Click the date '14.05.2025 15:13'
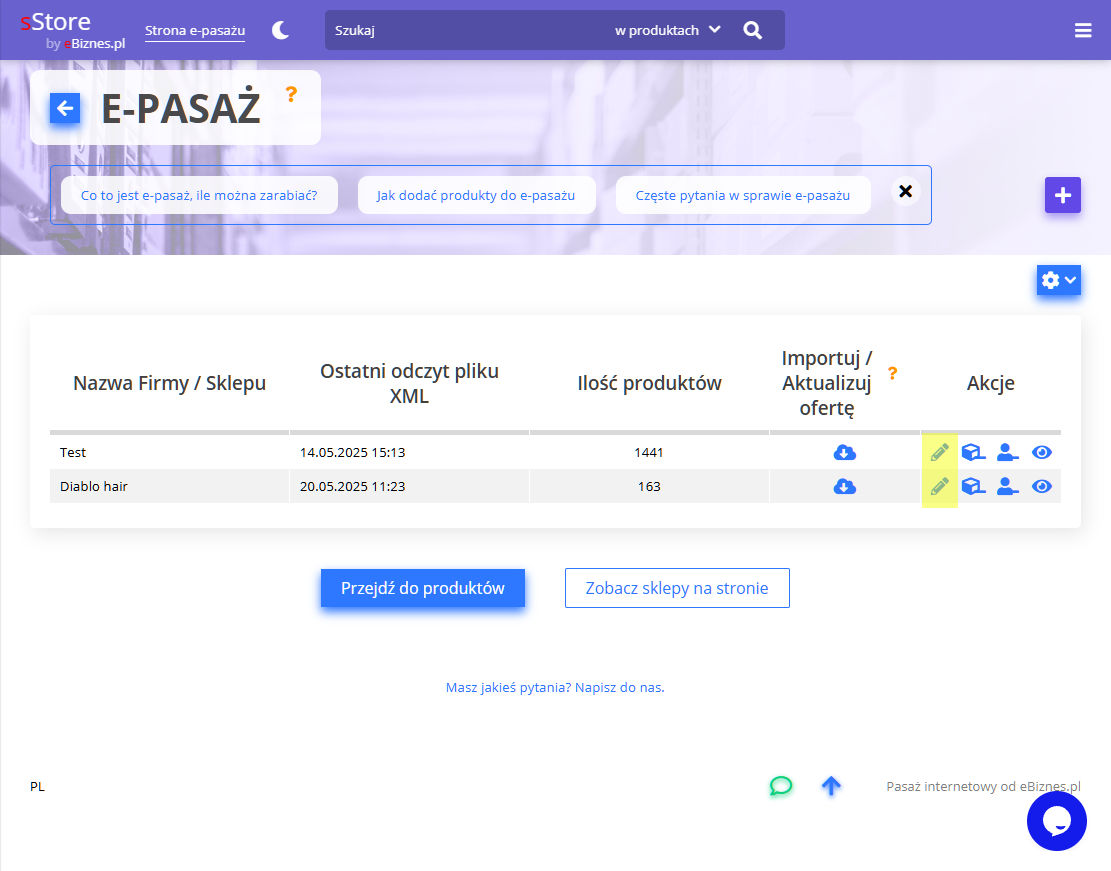The width and height of the screenshot is (1111, 871). (x=352, y=452)
